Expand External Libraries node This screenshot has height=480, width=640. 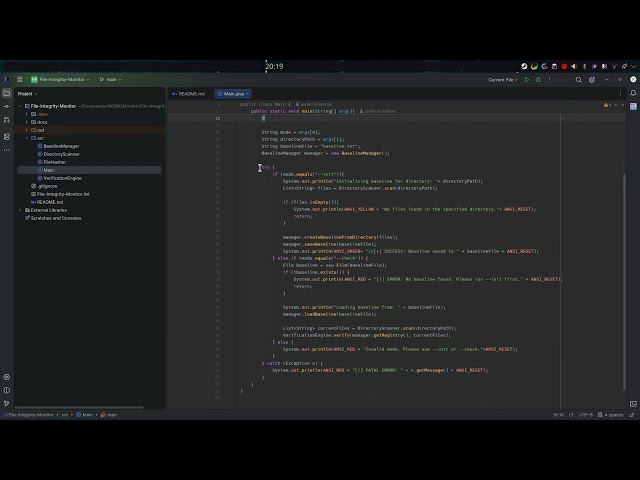click(20, 210)
